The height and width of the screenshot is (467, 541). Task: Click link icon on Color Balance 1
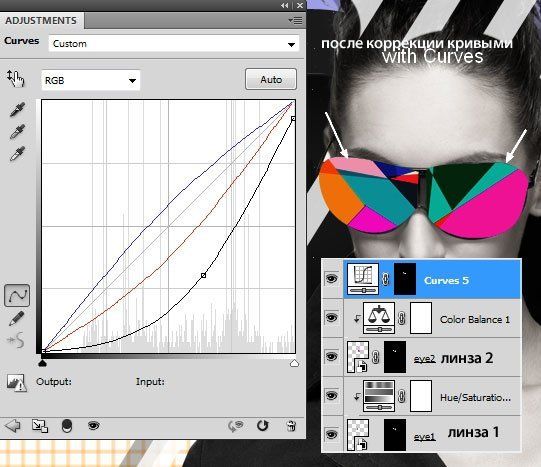(x=402, y=318)
